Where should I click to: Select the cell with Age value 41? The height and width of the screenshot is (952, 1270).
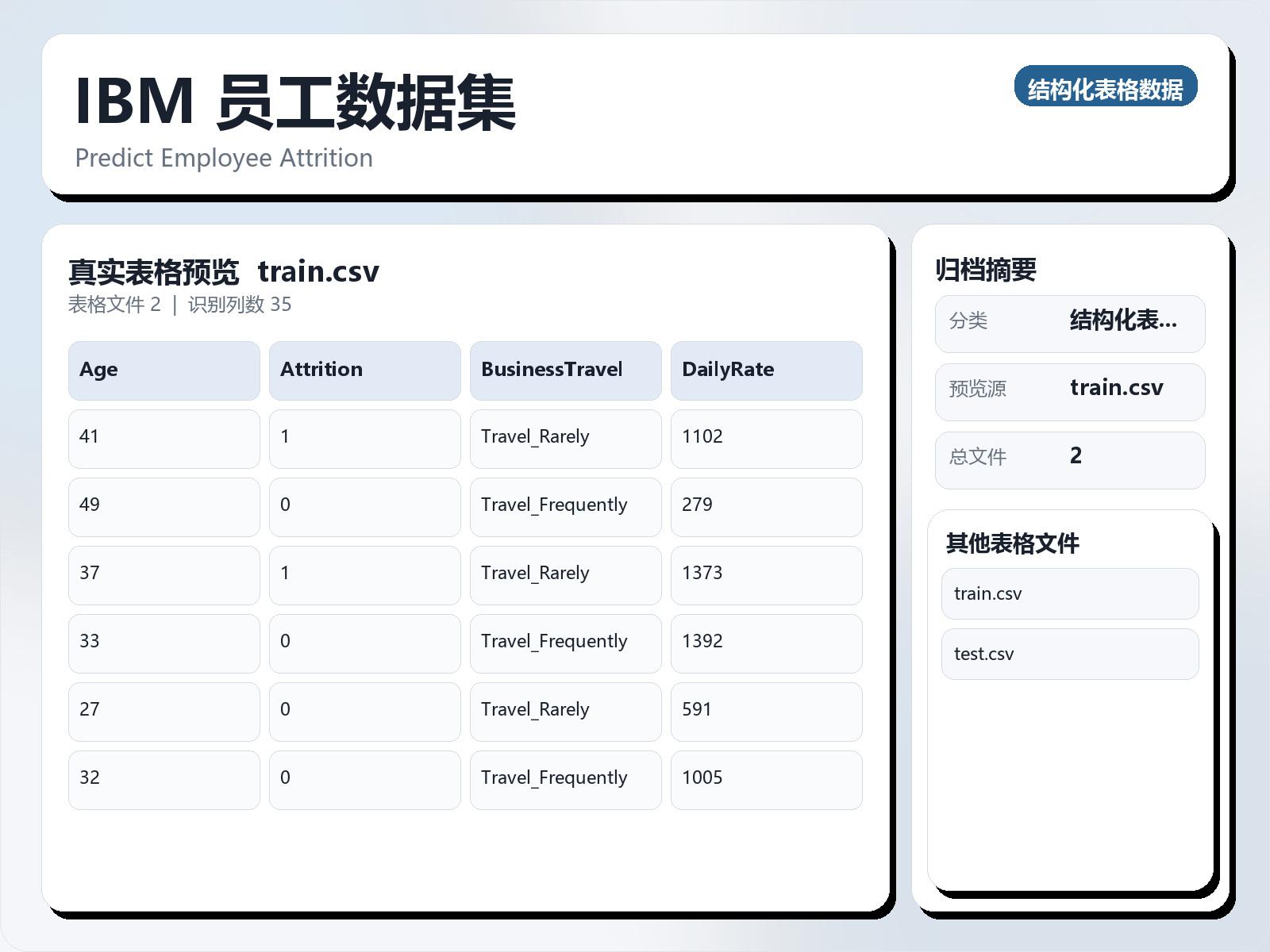point(164,438)
